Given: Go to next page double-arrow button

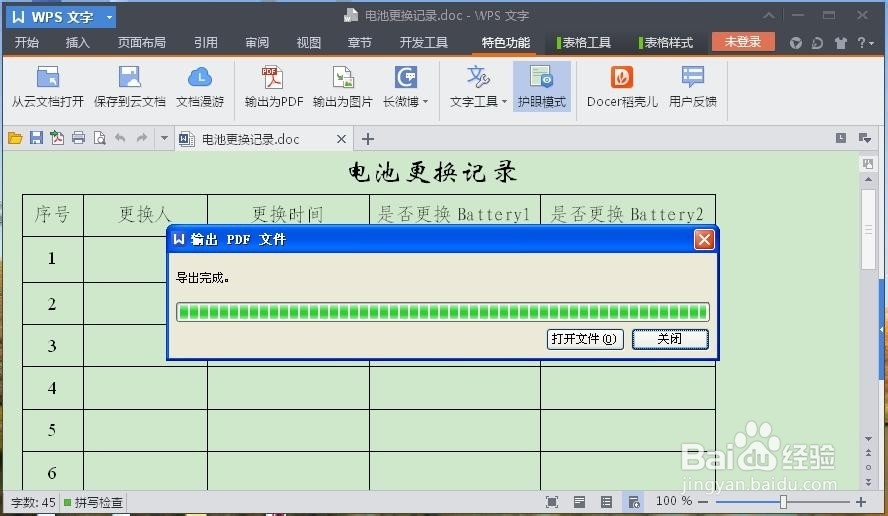Looking at the screenshot, I should click(x=868, y=482).
